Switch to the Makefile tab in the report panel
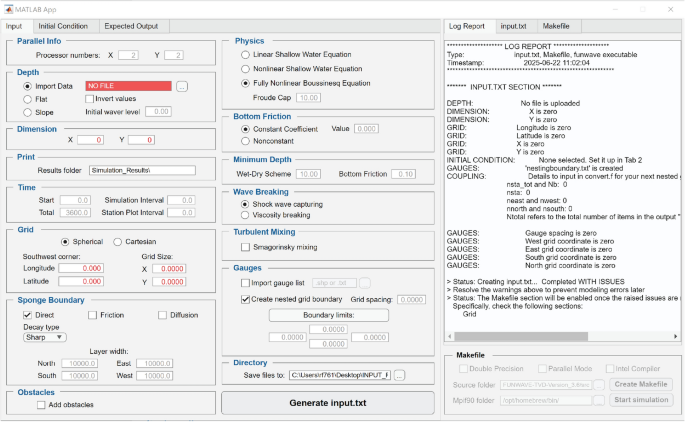Screen dimensions: 685x422 [555, 25]
